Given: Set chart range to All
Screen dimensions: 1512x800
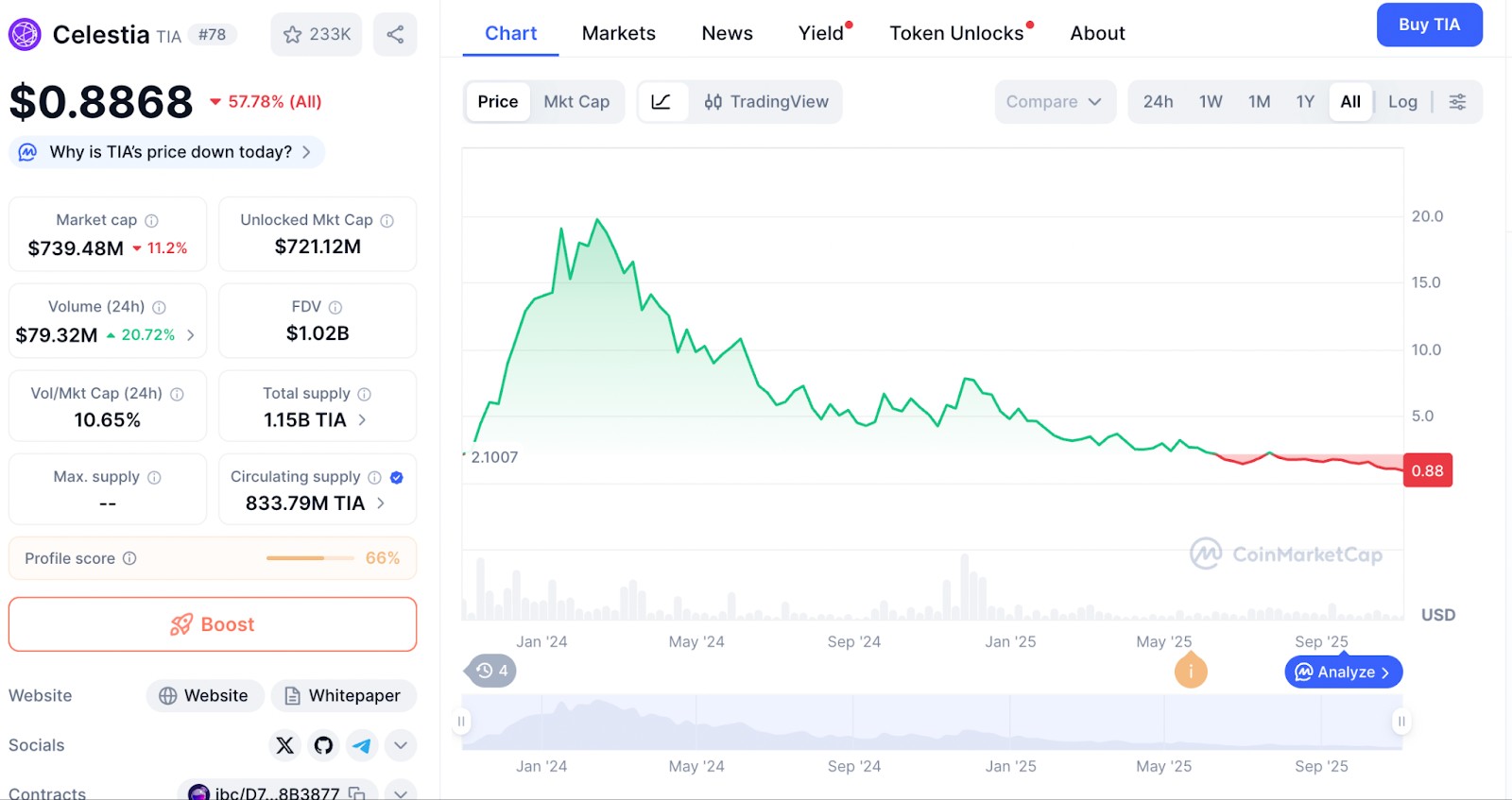Looking at the screenshot, I should click(x=1350, y=102).
